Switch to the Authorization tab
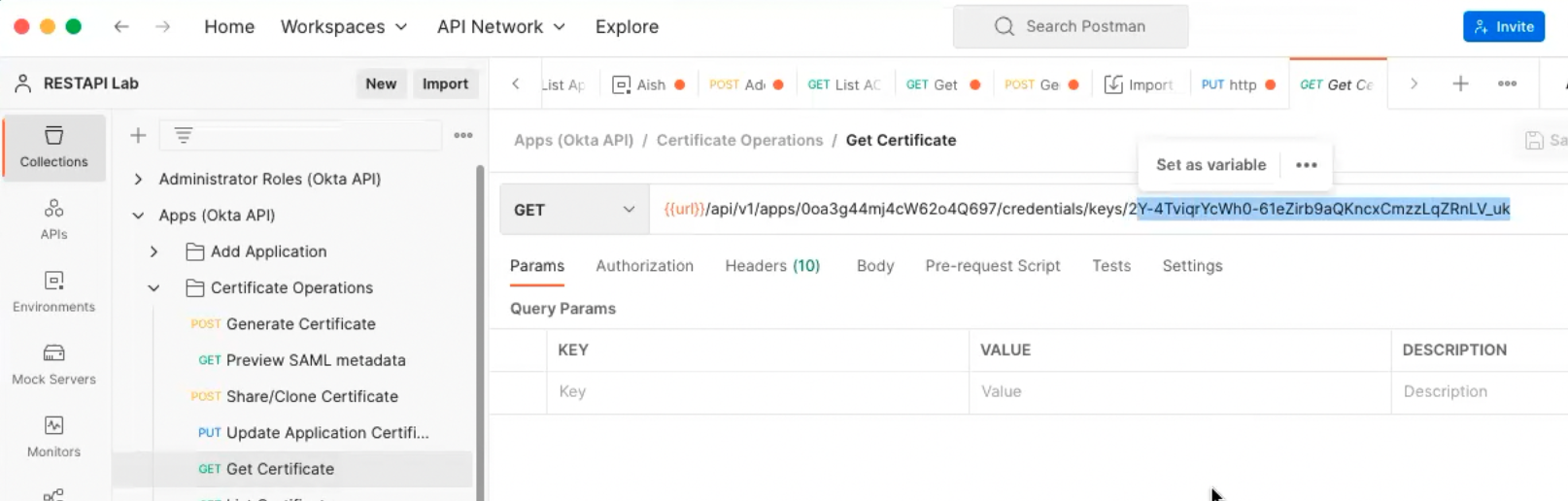The width and height of the screenshot is (1568, 501). pyautogui.click(x=644, y=266)
